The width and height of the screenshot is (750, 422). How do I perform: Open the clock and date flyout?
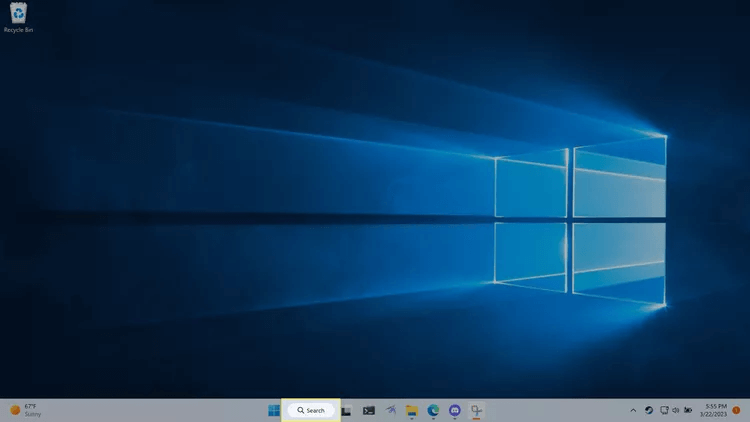[716, 410]
